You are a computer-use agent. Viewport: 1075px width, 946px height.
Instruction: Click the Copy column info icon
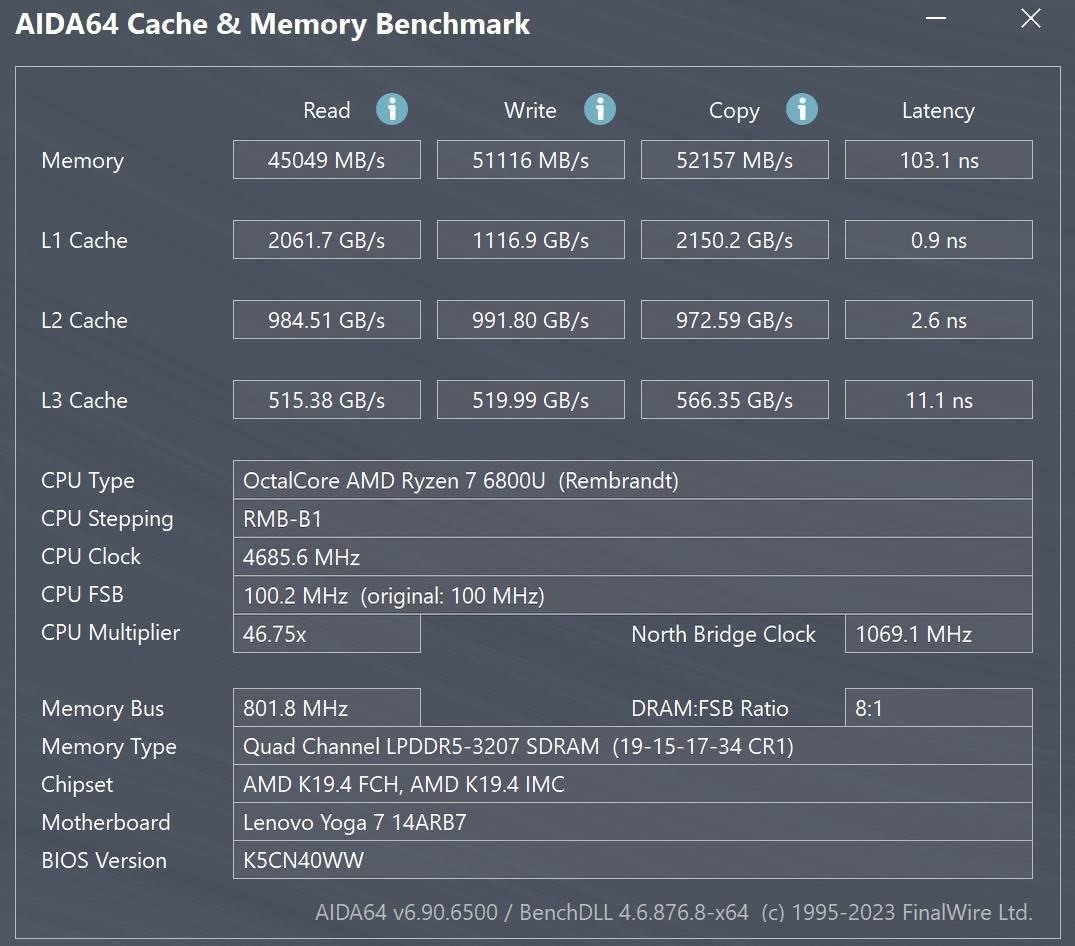(x=802, y=109)
